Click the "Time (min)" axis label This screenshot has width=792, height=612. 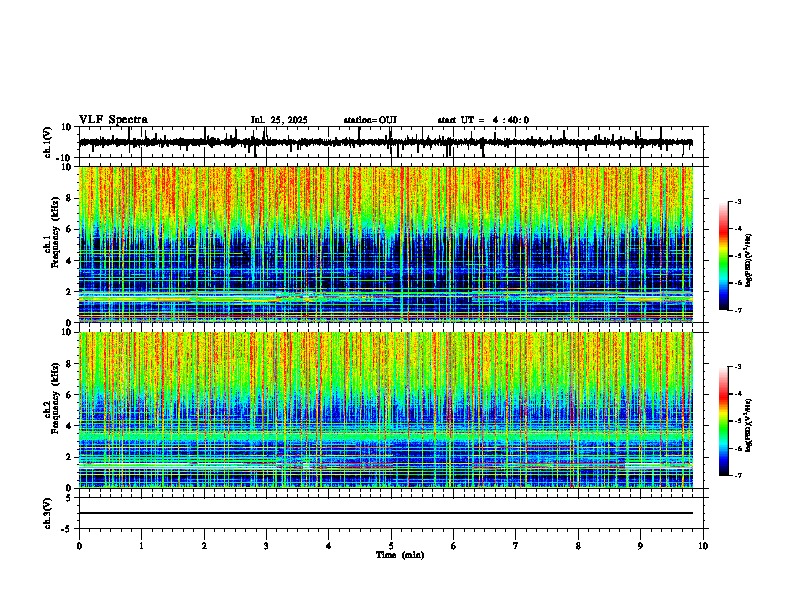[x=400, y=555]
